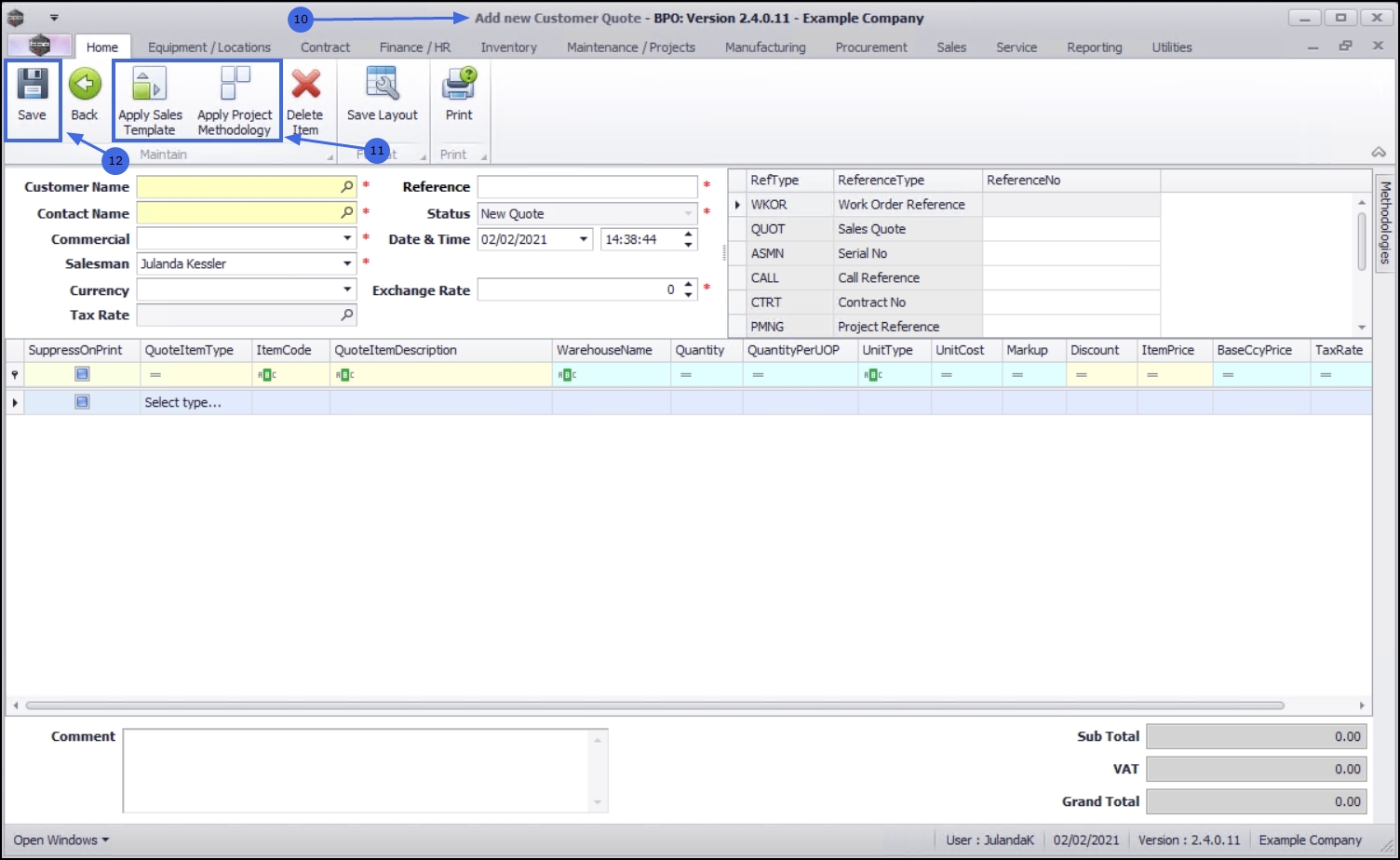
Task: Print the customer quote
Action: point(459,84)
